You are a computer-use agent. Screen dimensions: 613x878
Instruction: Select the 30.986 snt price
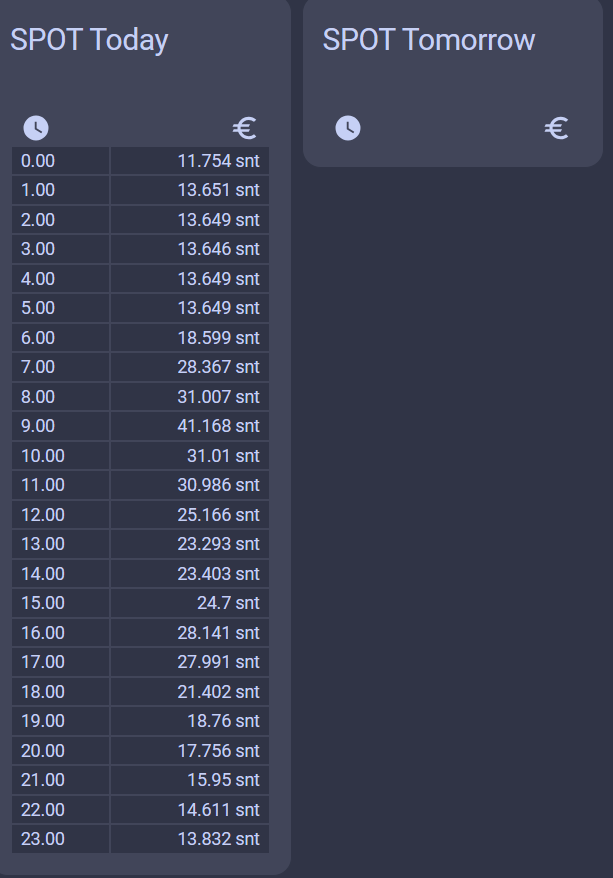218,485
